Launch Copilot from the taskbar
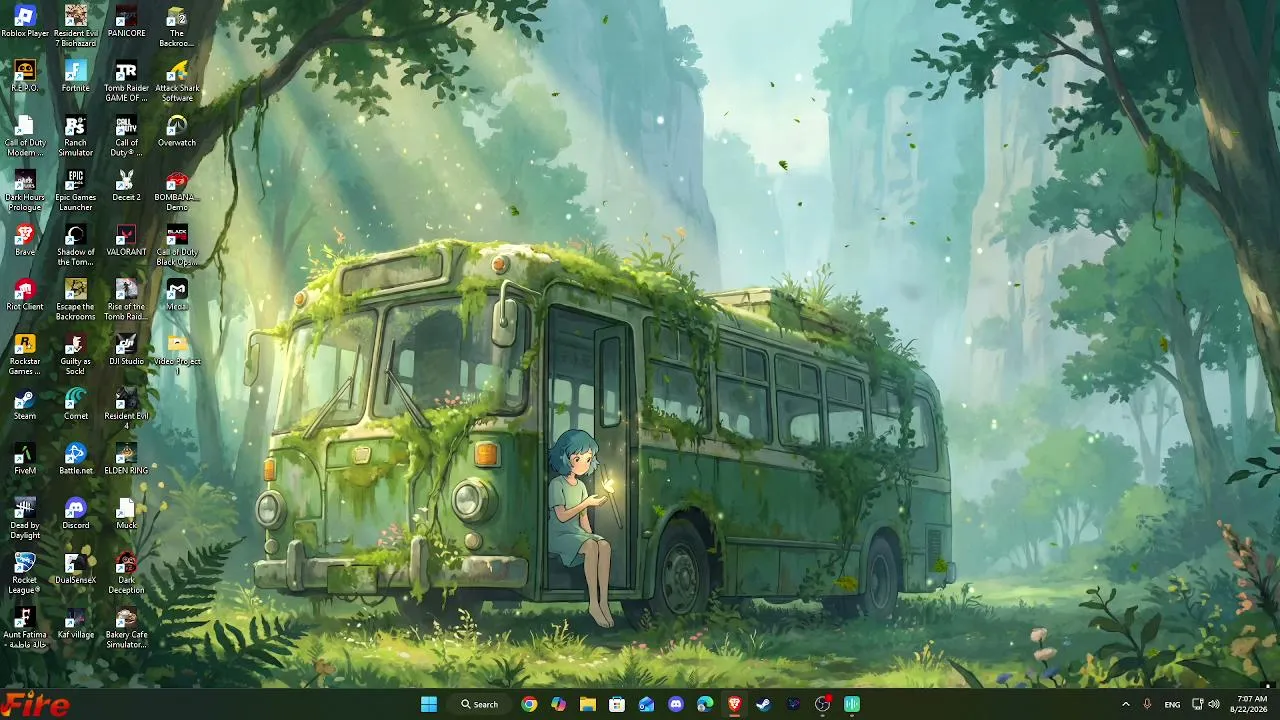This screenshot has height=720, width=1280. (558, 704)
